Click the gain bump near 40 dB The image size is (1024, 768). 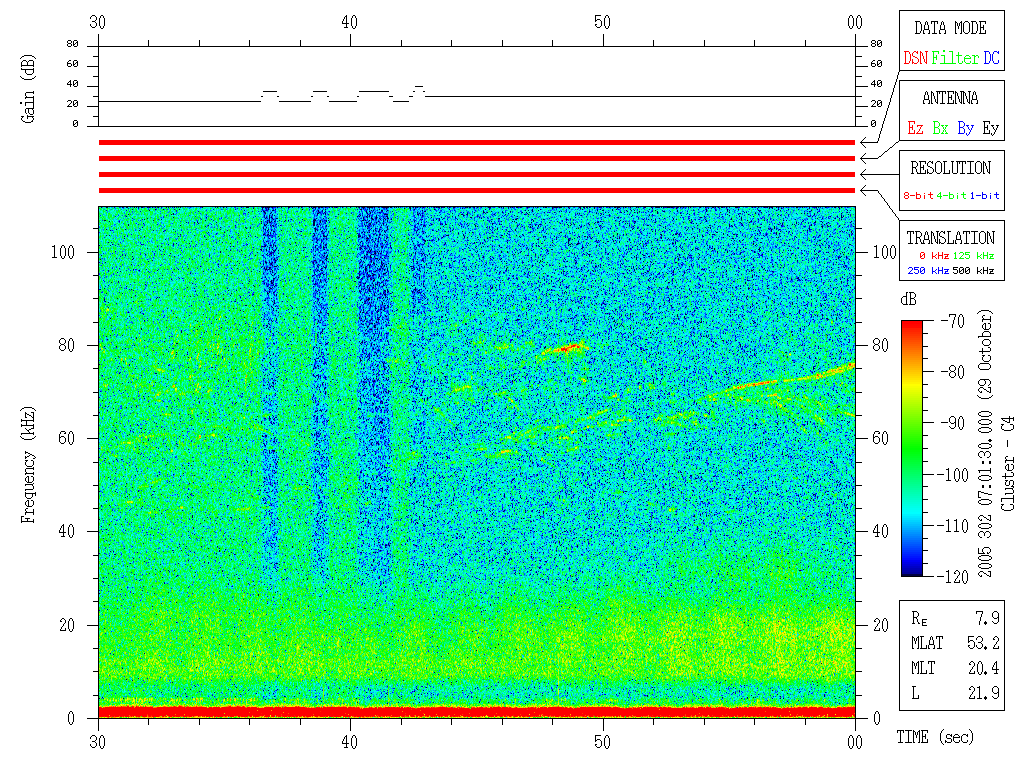(x=419, y=87)
